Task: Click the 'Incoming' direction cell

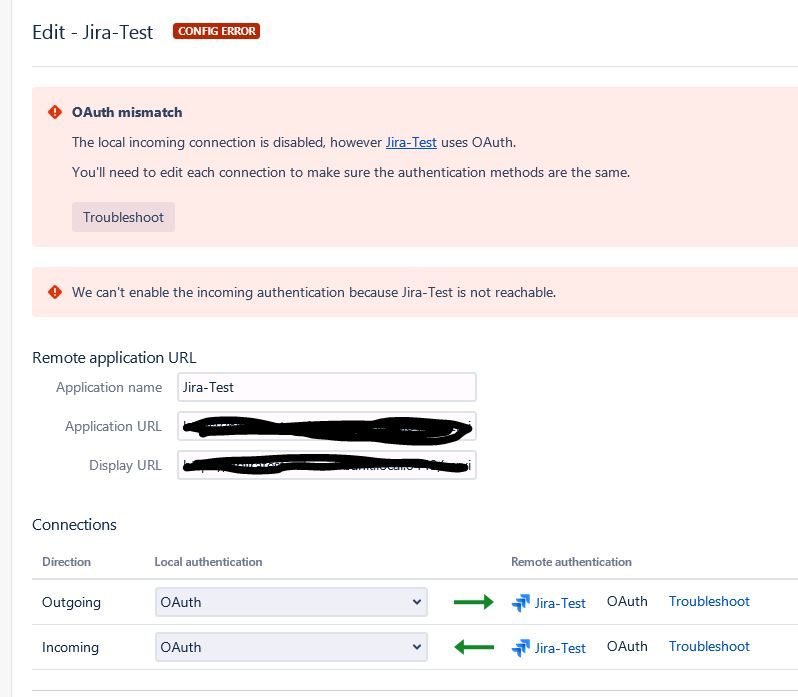Action: coord(70,647)
